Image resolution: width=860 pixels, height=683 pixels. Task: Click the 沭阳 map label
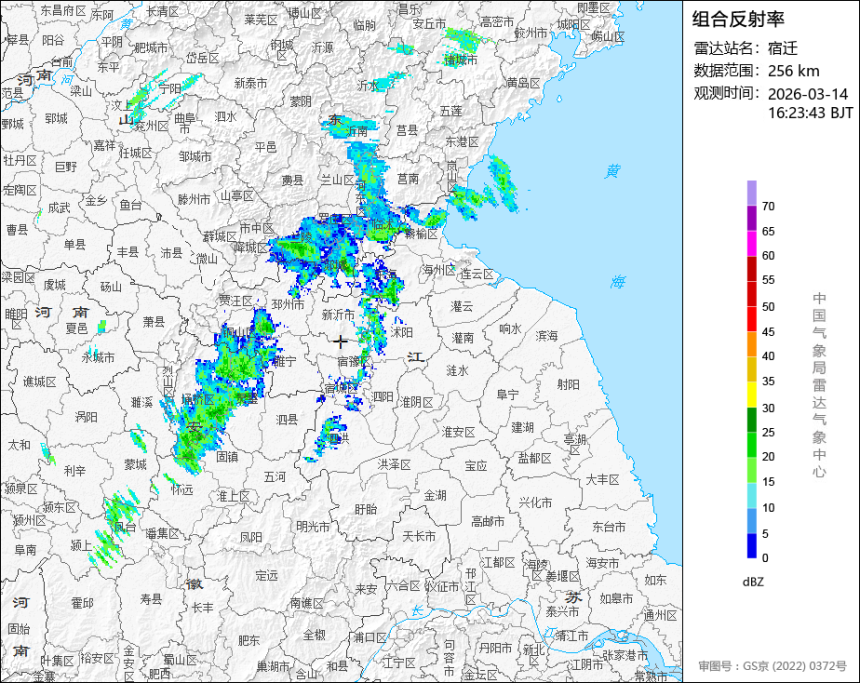tap(401, 332)
